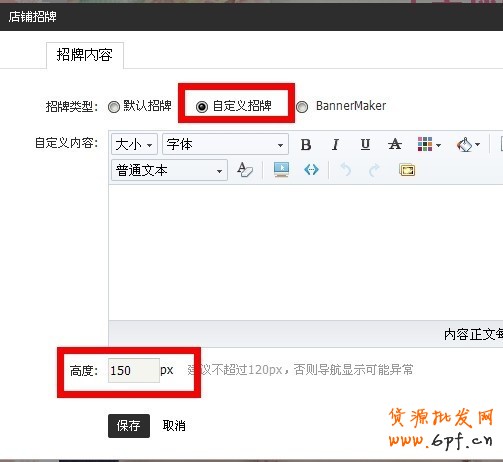Image resolution: width=503 pixels, height=462 pixels.
Task: Clear text formatting with eraser icon
Action: pyautogui.click(x=245, y=170)
